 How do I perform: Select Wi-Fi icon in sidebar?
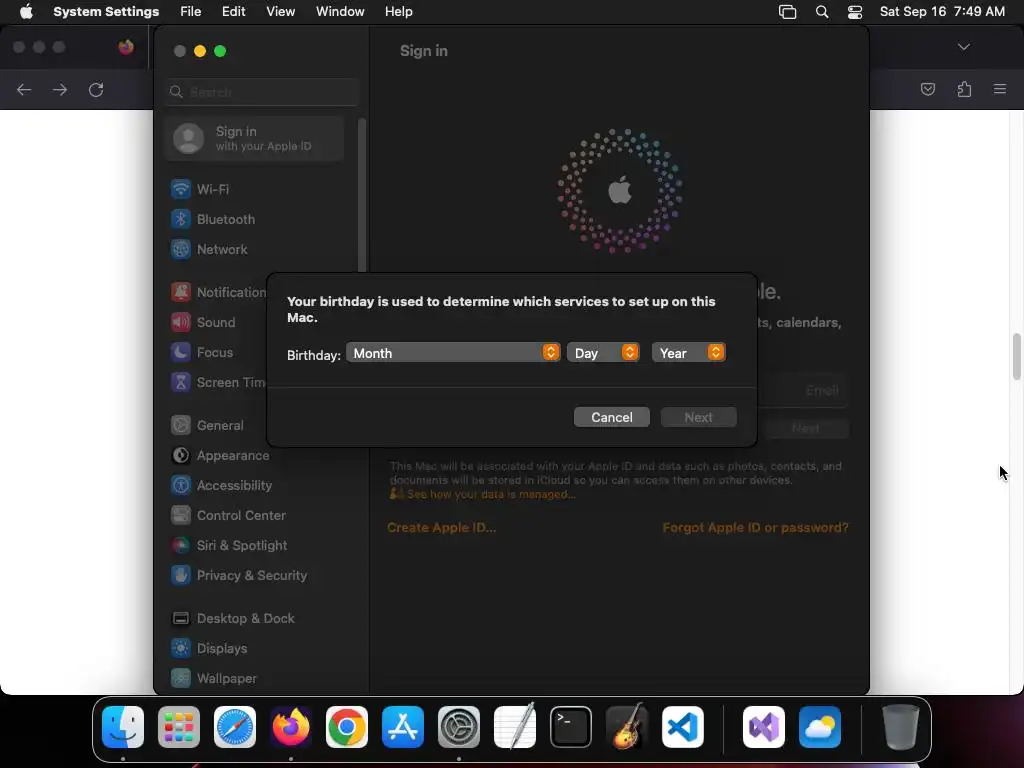(x=181, y=189)
